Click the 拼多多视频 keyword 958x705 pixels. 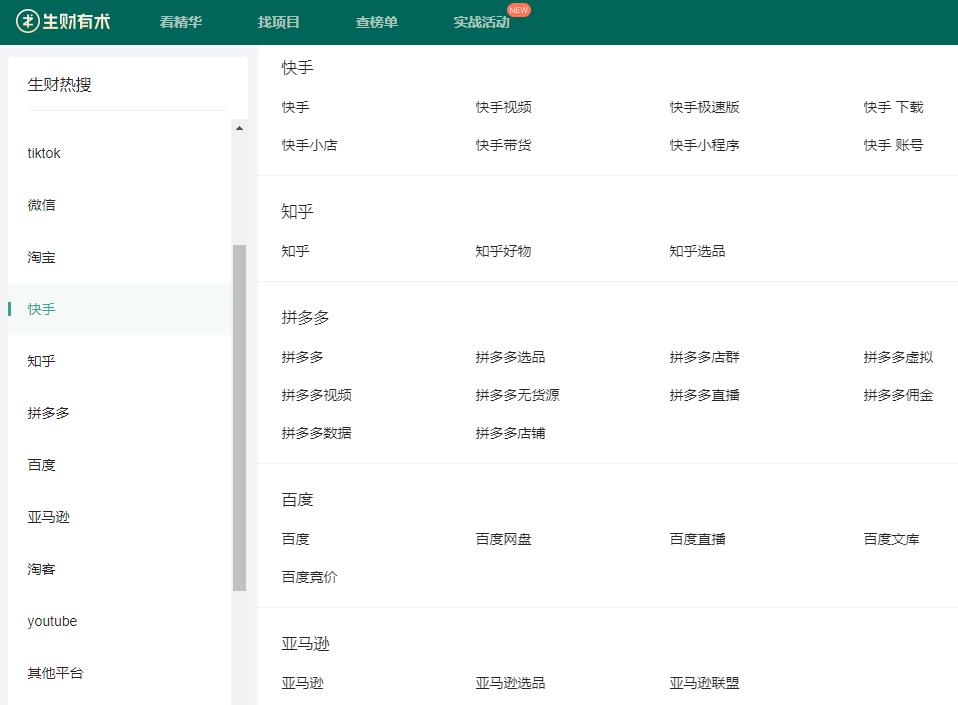pyautogui.click(x=316, y=395)
